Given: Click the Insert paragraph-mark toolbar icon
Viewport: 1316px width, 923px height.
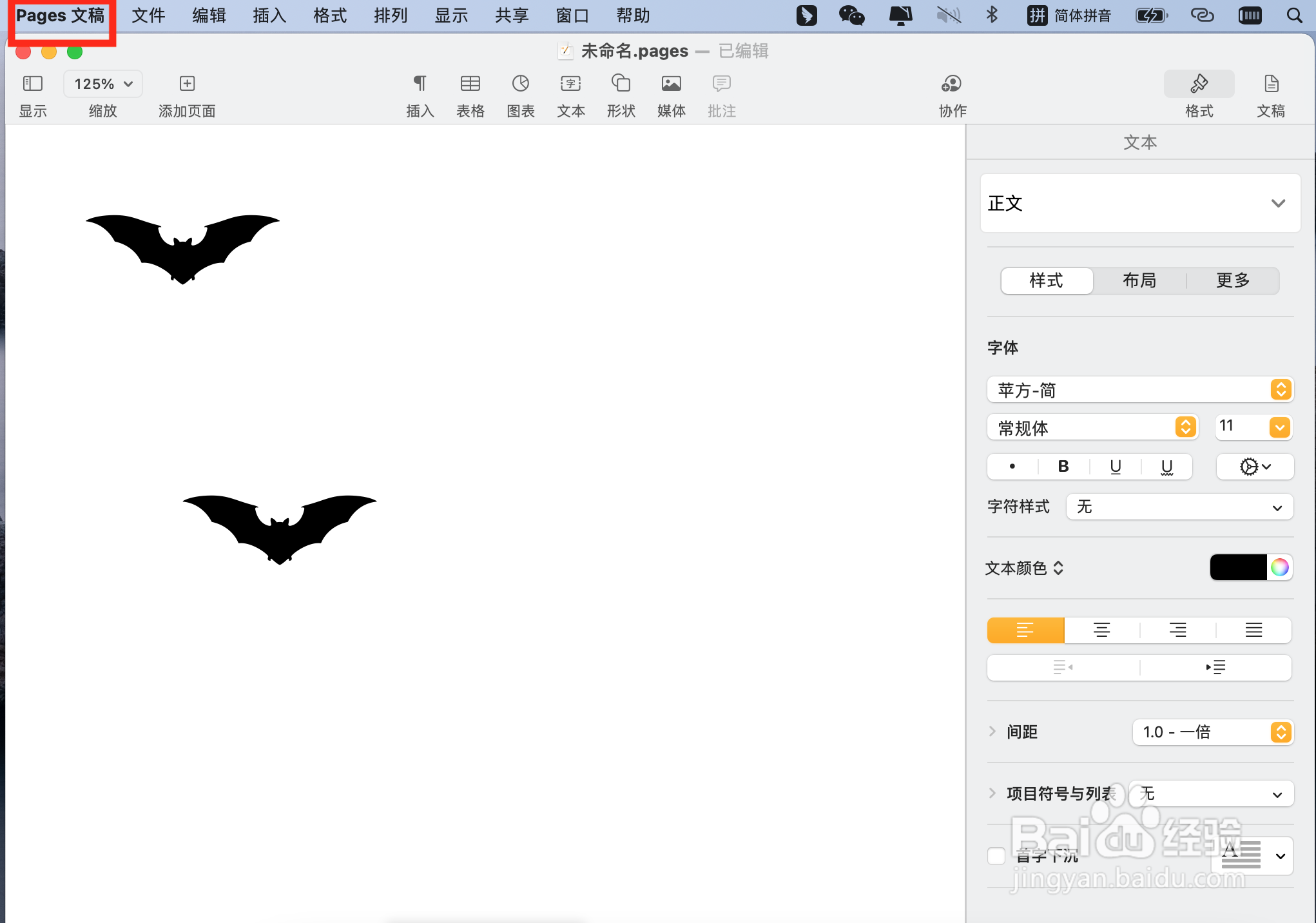Looking at the screenshot, I should 420,84.
